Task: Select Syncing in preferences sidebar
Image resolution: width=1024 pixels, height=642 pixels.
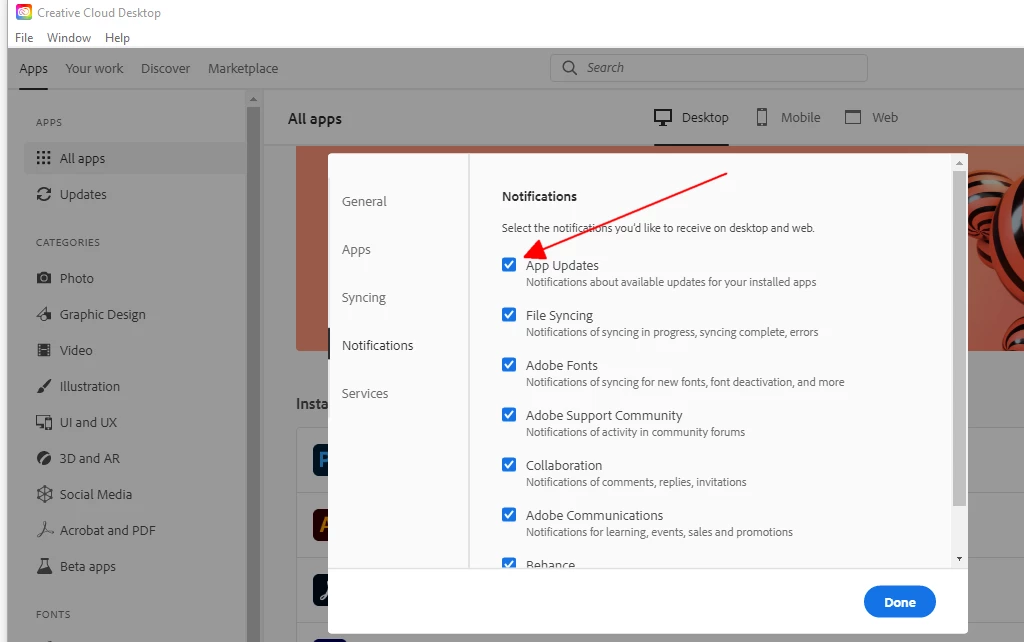Action: coord(364,297)
